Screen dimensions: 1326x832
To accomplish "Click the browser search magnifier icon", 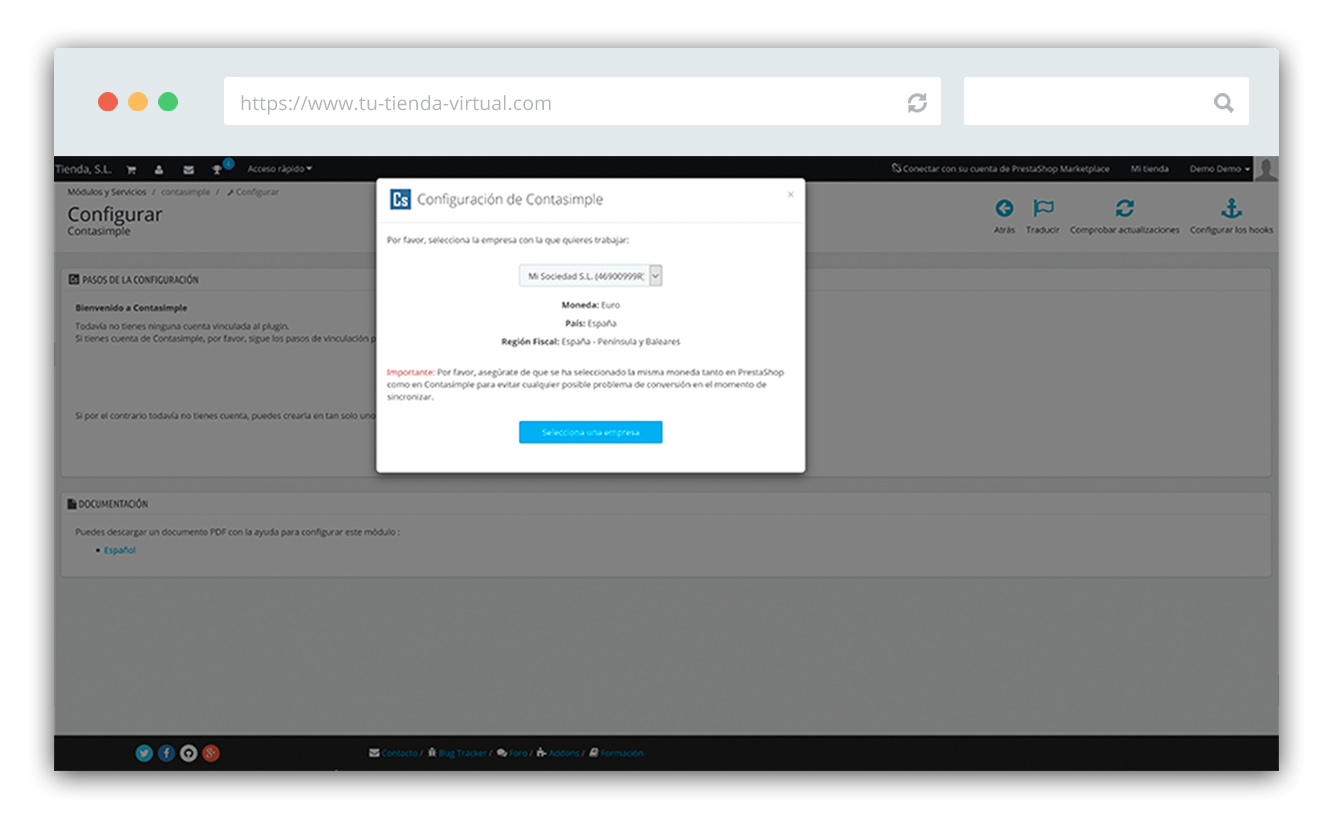I will point(1223,103).
